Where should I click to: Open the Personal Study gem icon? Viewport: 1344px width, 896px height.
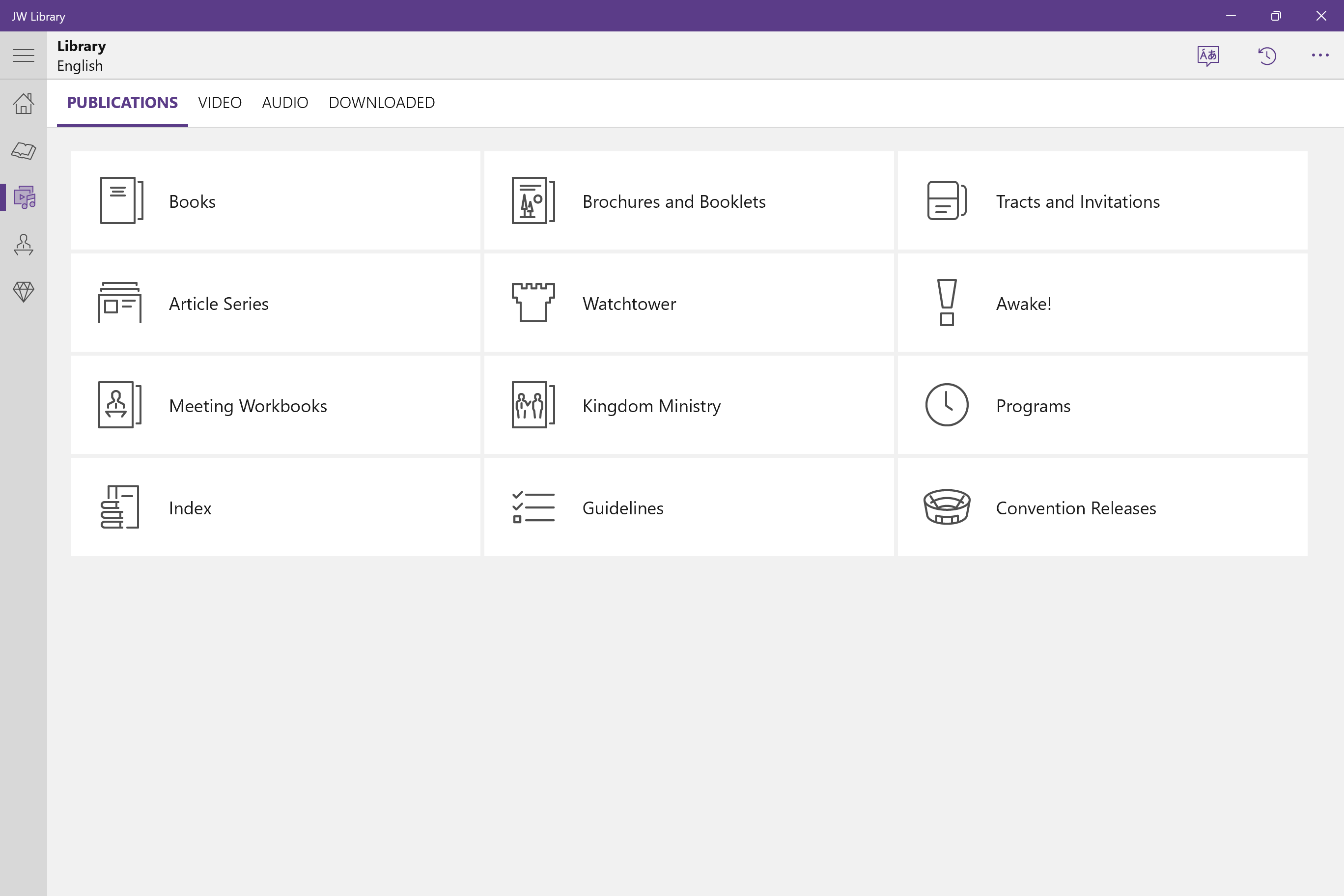pos(24,291)
